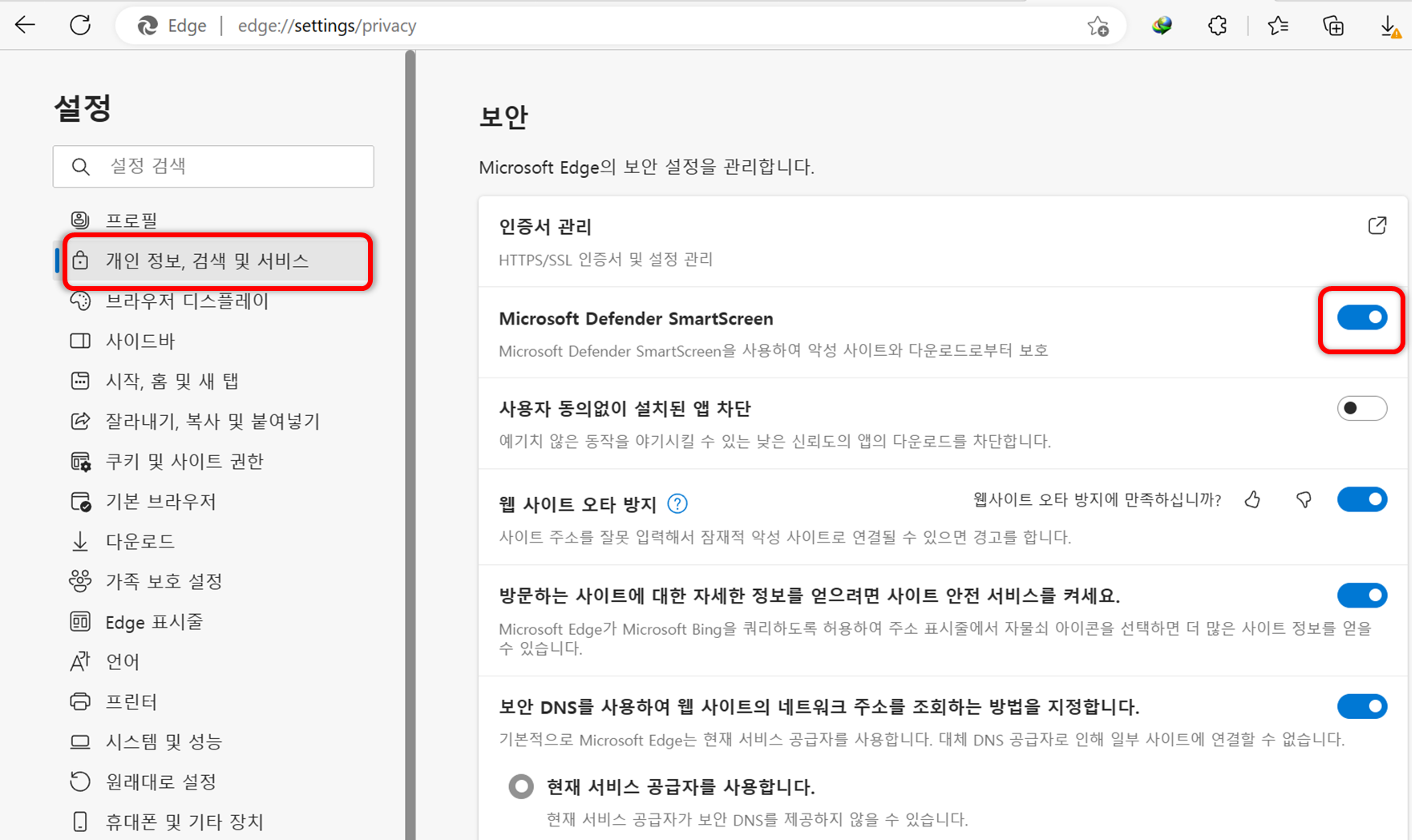Screen dimensions: 1415x840
Task: Open 사이드바 settings section
Action: click(x=212, y=341)
